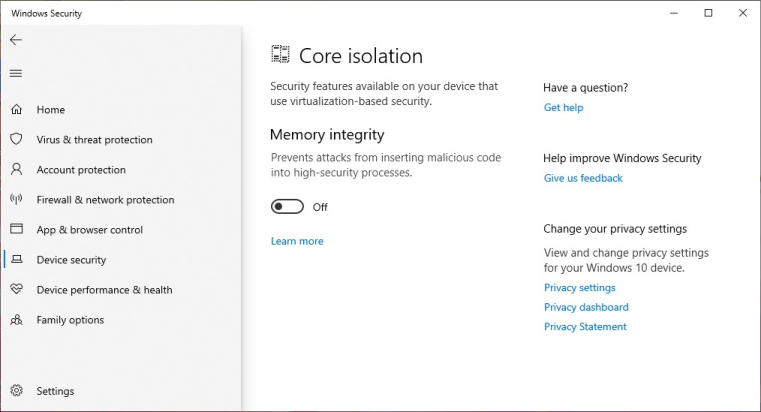Screen dimensions: 761x412
Task: Click the App & browser control window icon
Action: (x=17, y=229)
